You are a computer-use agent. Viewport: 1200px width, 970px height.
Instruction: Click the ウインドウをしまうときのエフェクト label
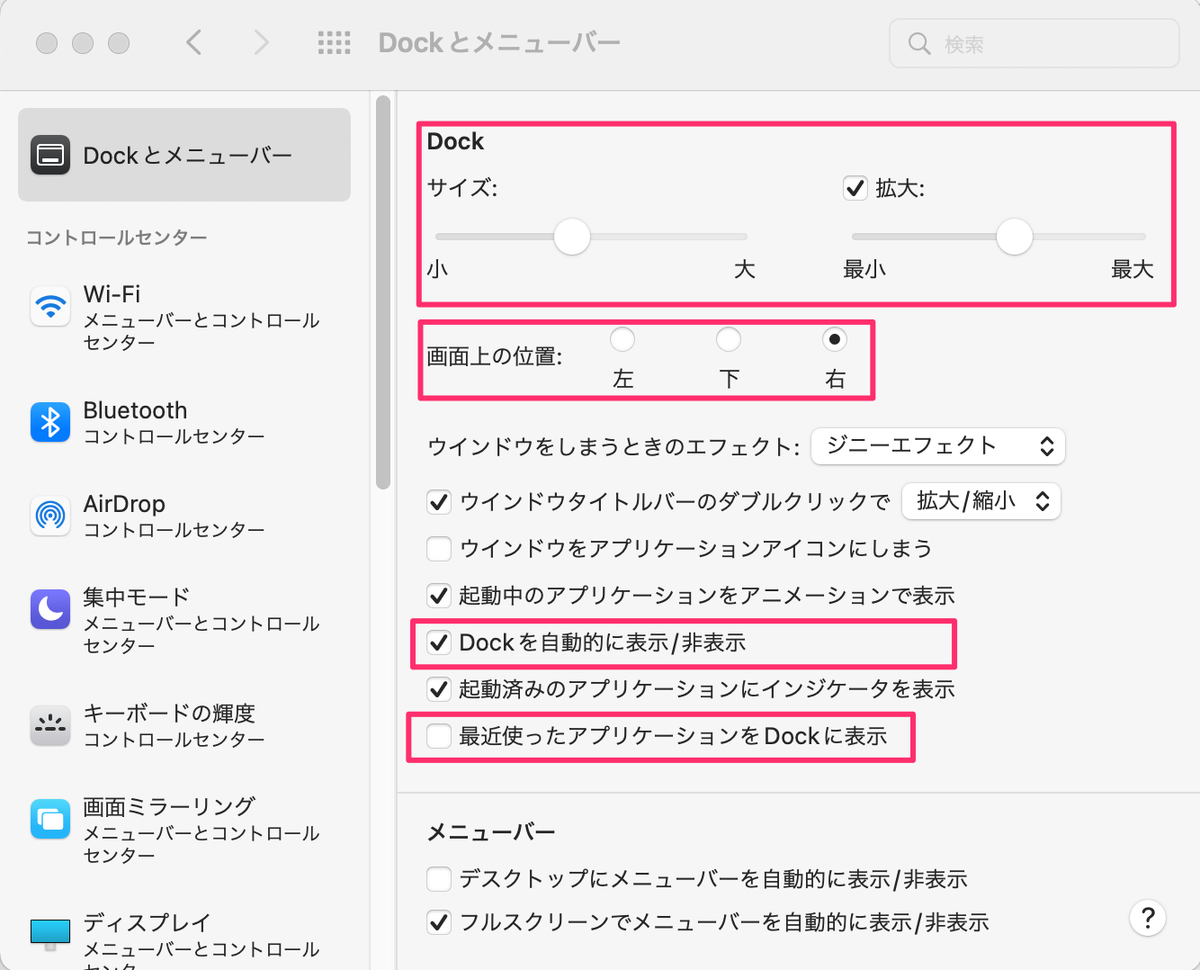click(x=614, y=447)
